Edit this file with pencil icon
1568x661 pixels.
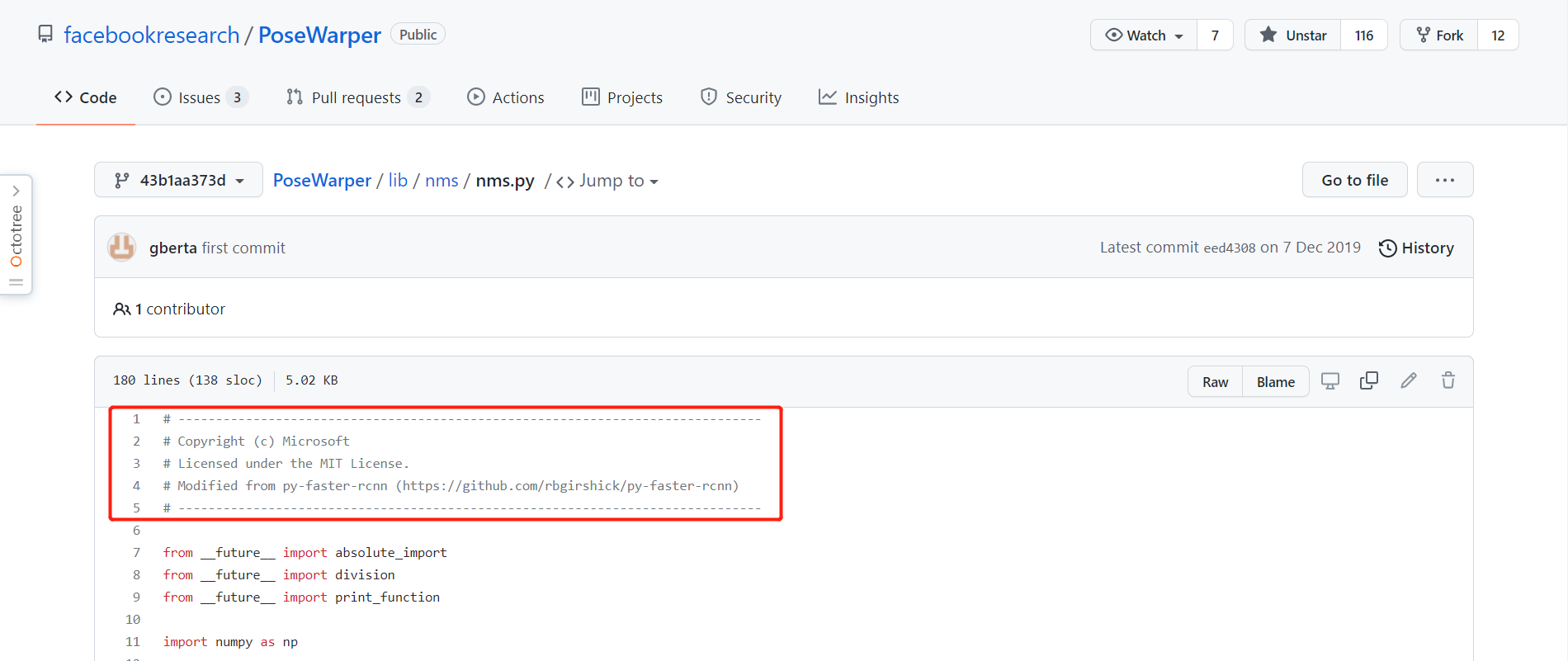(x=1409, y=380)
